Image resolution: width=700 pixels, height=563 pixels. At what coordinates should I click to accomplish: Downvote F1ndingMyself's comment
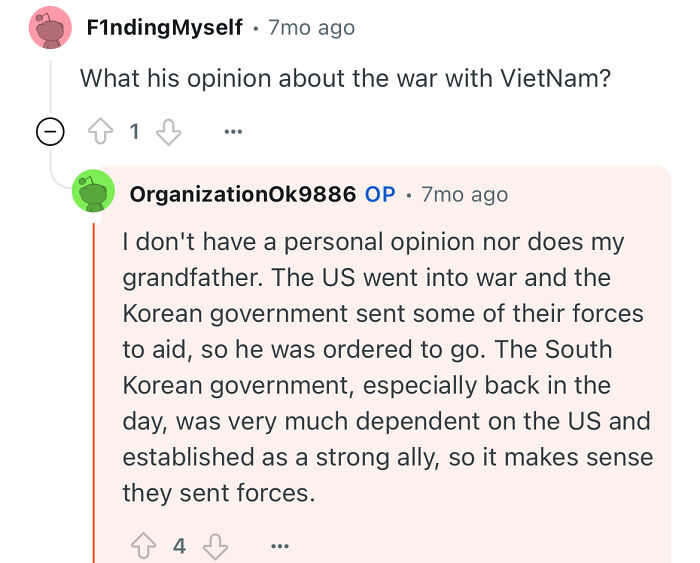coord(168,132)
